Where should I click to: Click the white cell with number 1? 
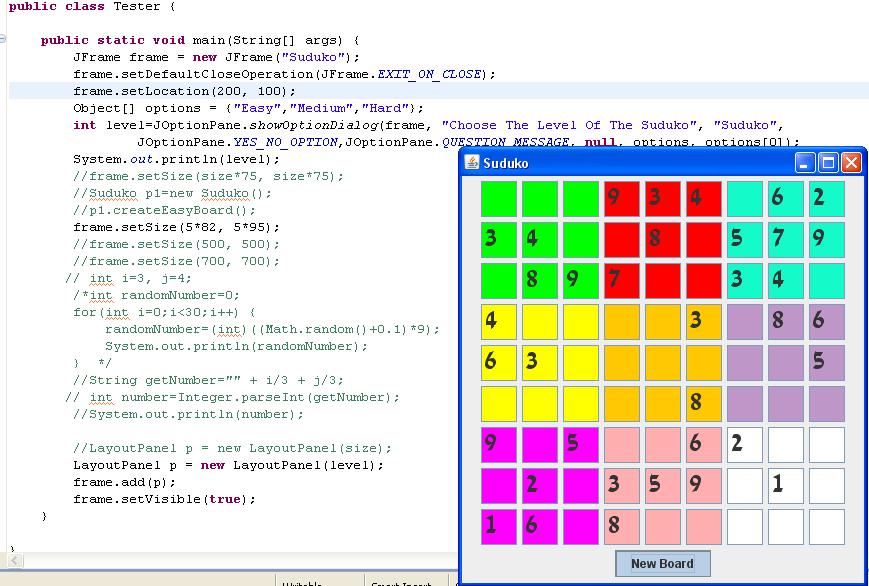[x=785, y=485]
